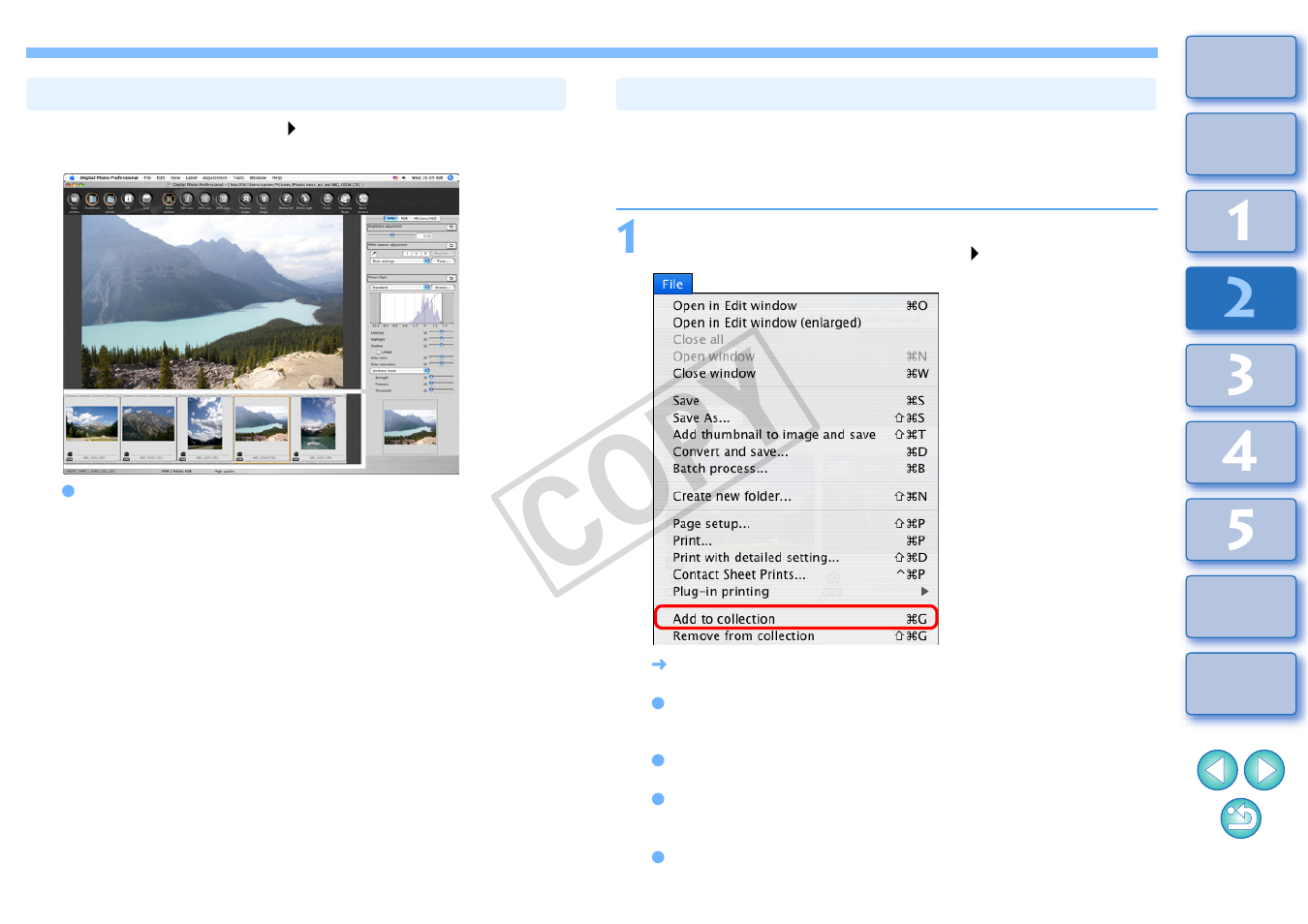
Task: Click the Rotate right toolbar icon
Action: pos(303,200)
